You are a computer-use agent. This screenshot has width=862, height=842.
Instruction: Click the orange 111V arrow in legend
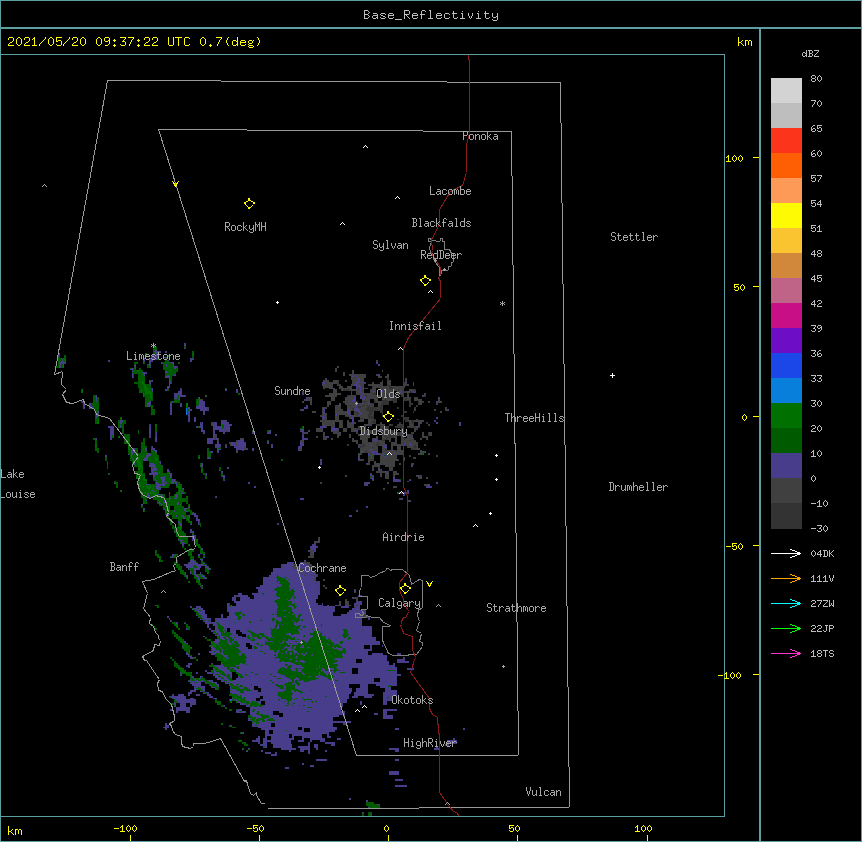pos(786,578)
